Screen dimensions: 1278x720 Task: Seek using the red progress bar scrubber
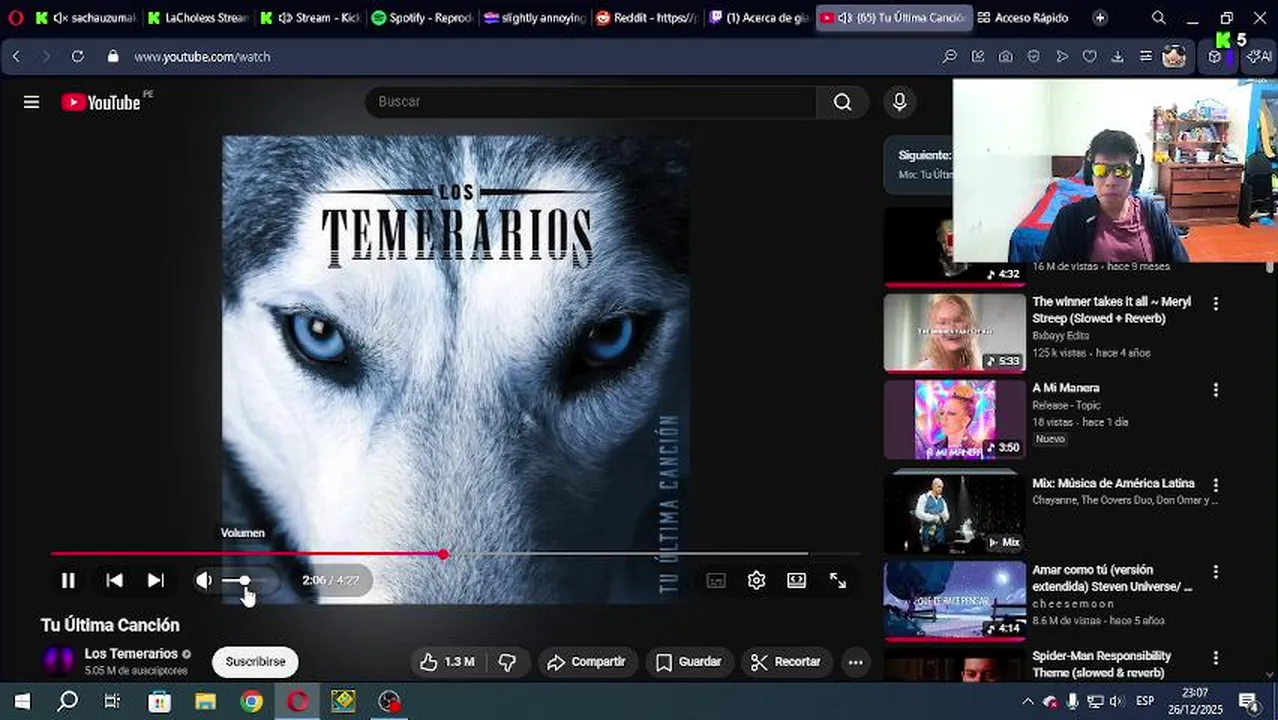(x=443, y=553)
